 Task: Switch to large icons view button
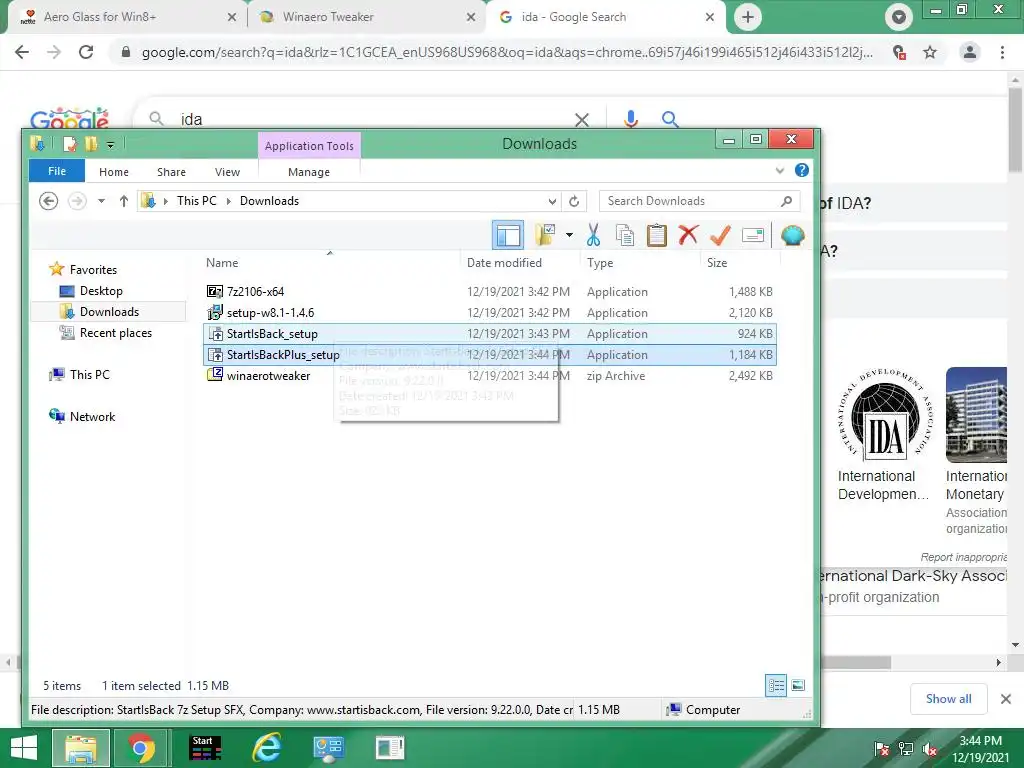click(x=797, y=685)
